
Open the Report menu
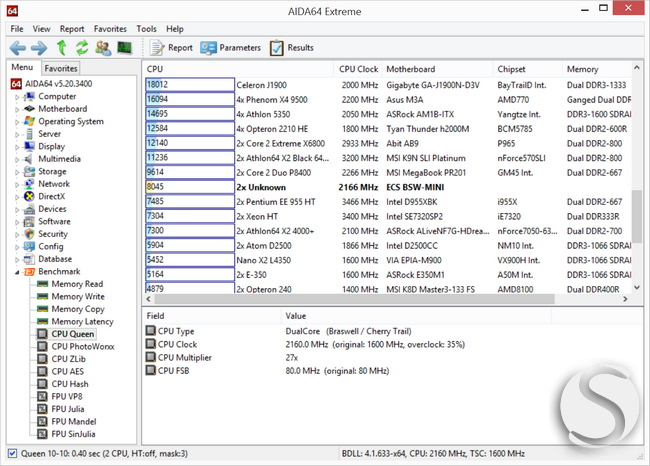pos(72,29)
